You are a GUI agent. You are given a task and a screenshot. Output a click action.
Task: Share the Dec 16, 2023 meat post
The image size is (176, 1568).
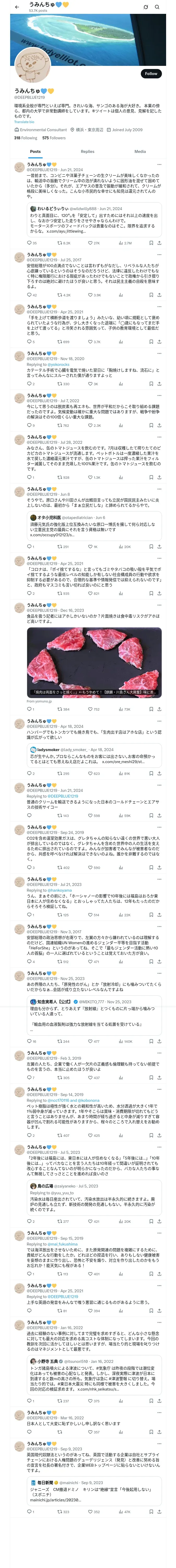(159, 709)
